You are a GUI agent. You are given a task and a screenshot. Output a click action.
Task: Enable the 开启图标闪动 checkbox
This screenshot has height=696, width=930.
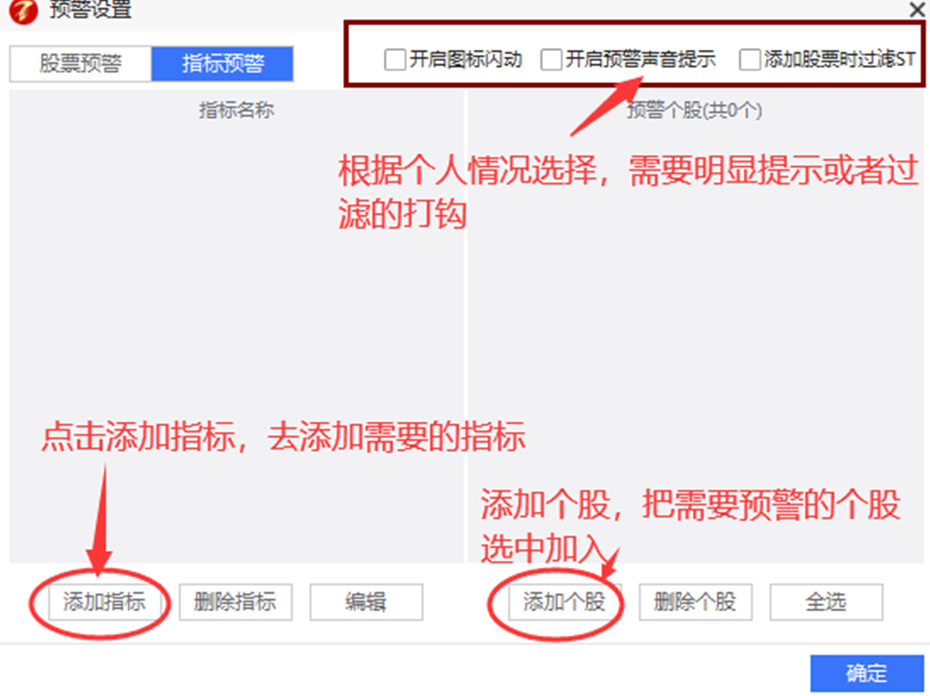(395, 59)
